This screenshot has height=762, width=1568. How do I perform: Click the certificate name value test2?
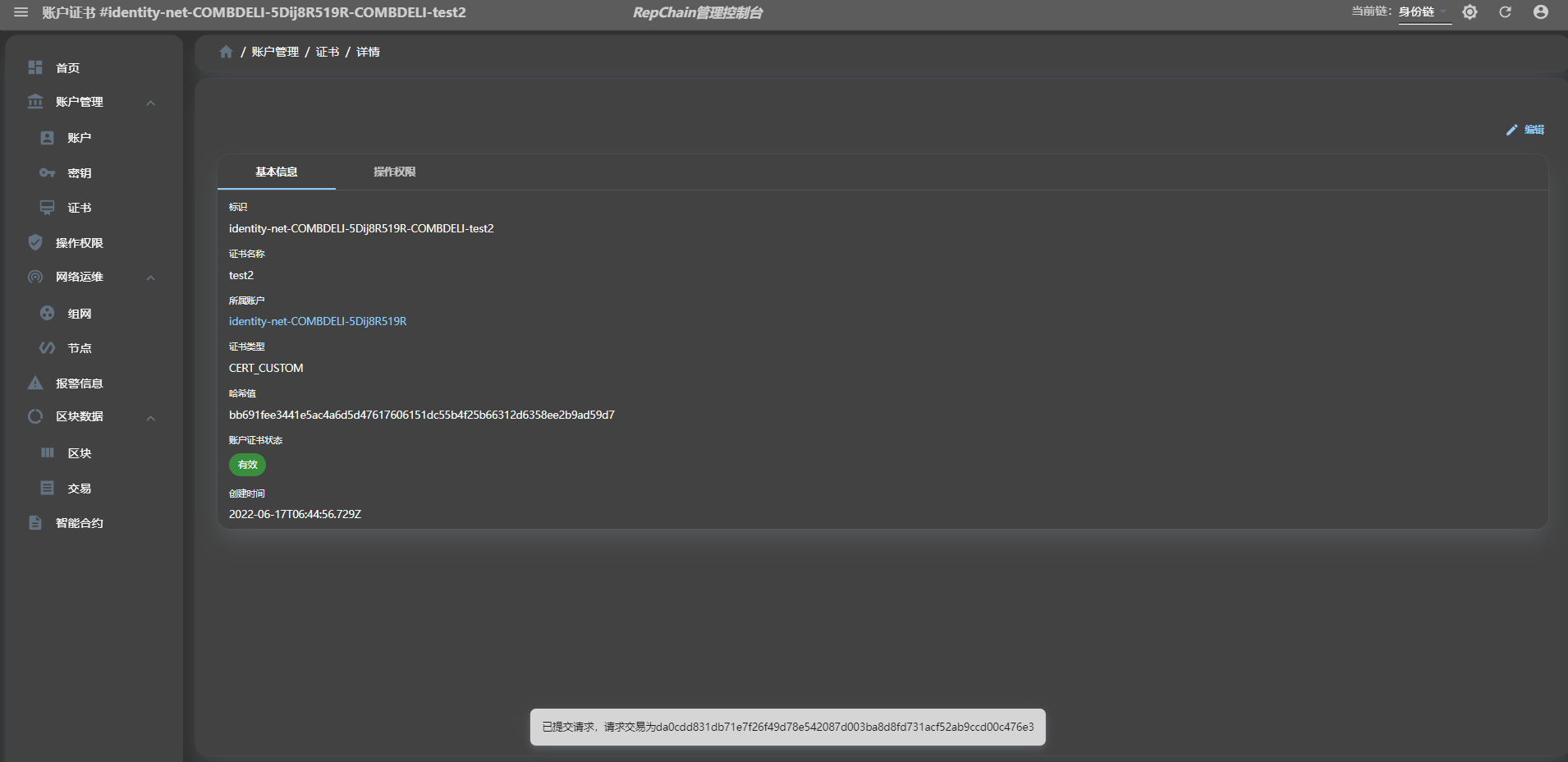coord(241,275)
